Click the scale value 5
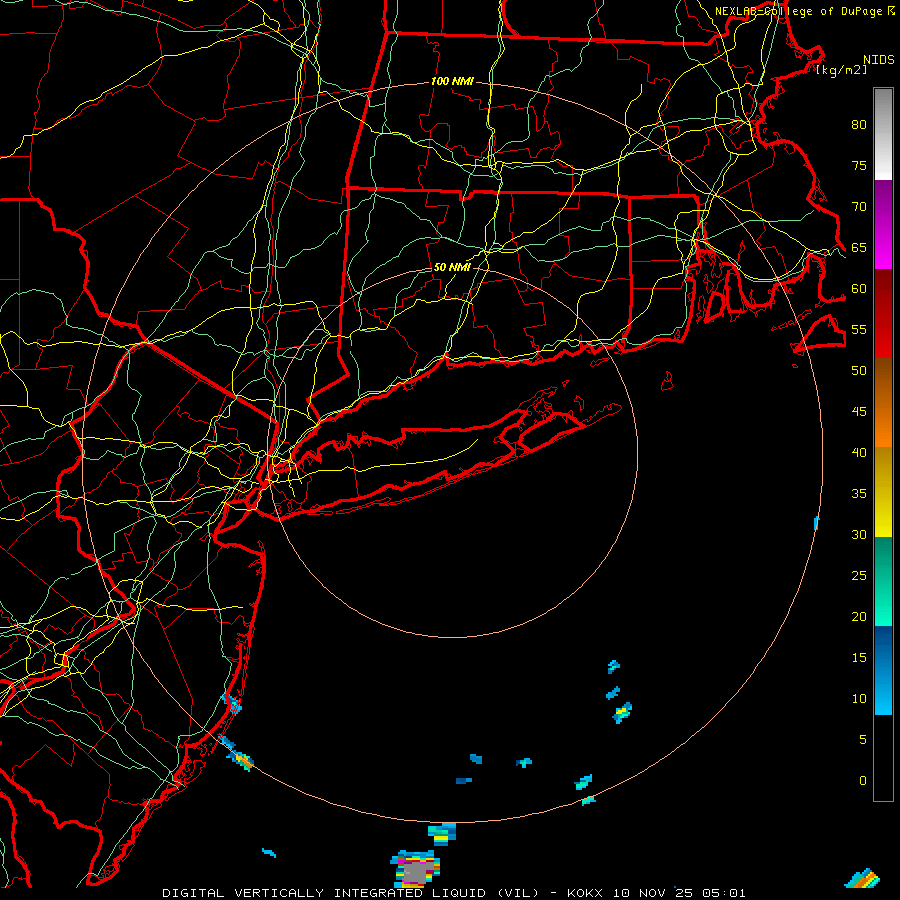The width and height of the screenshot is (900, 900). pyautogui.click(x=863, y=740)
